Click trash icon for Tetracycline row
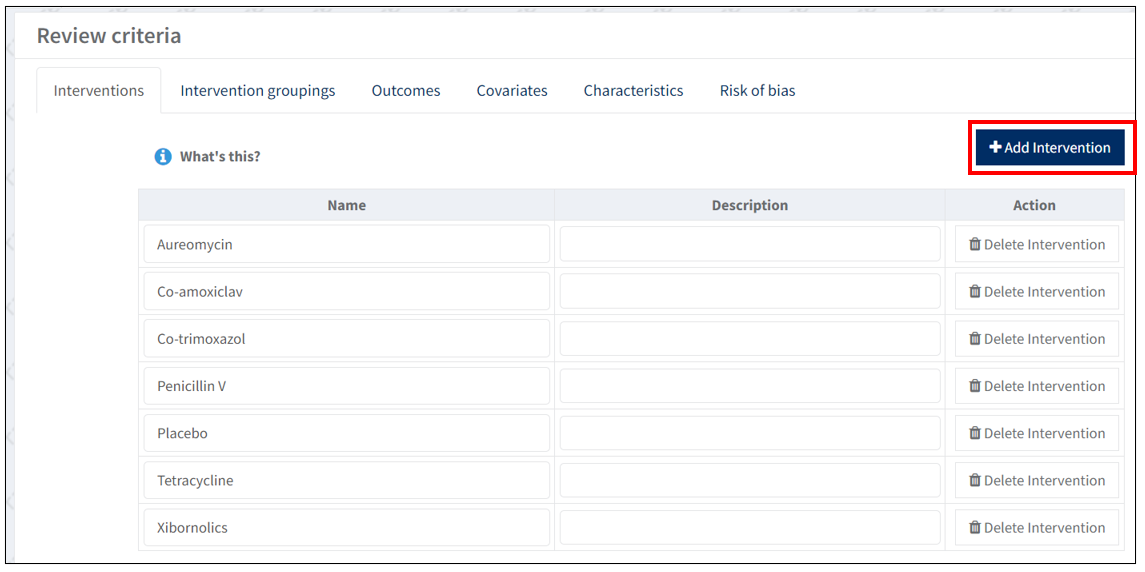The image size is (1145, 572). pyautogui.click(x=975, y=480)
